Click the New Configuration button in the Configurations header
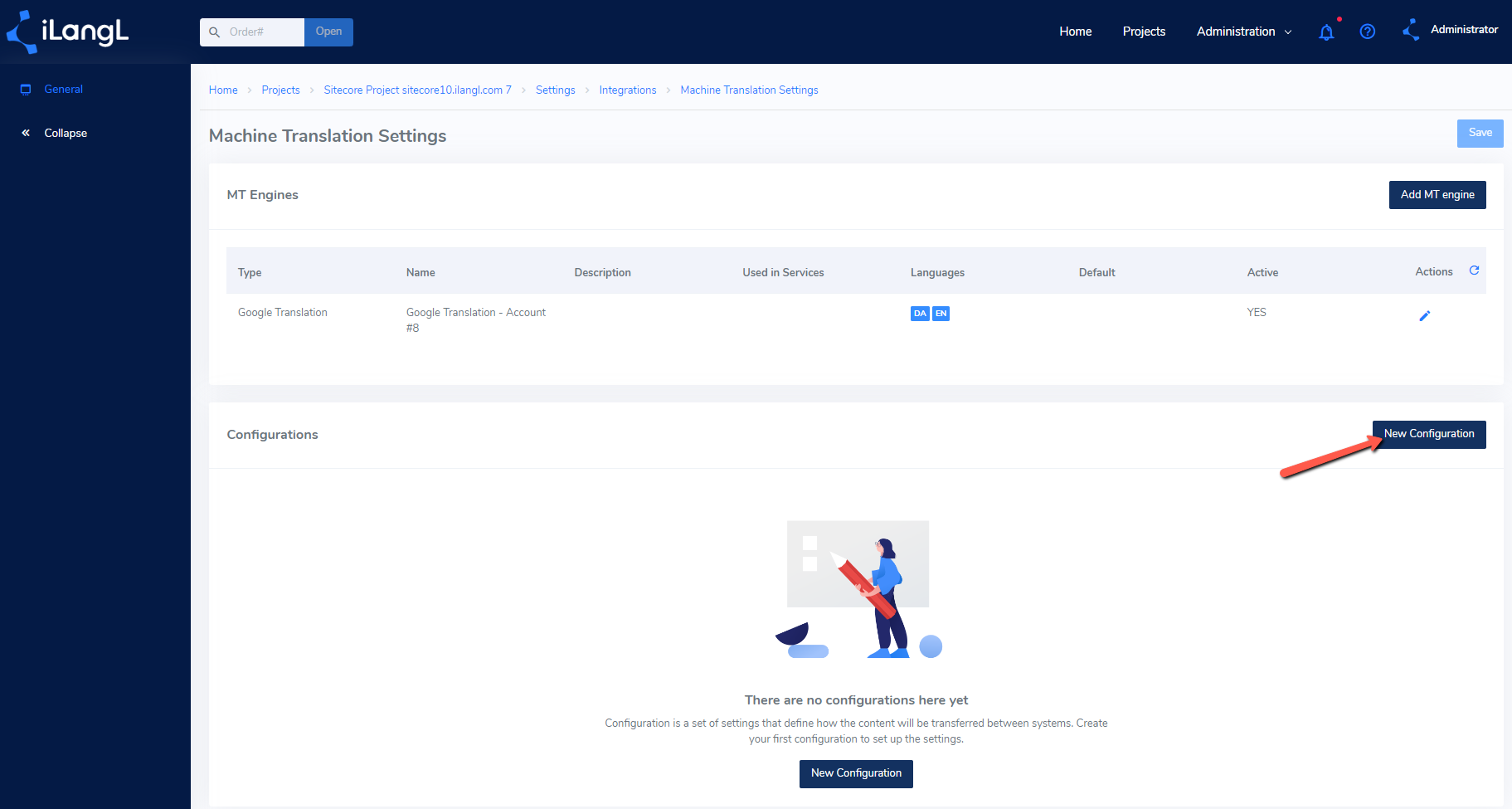Screen dimensions: 1512x809 [x=1429, y=434]
